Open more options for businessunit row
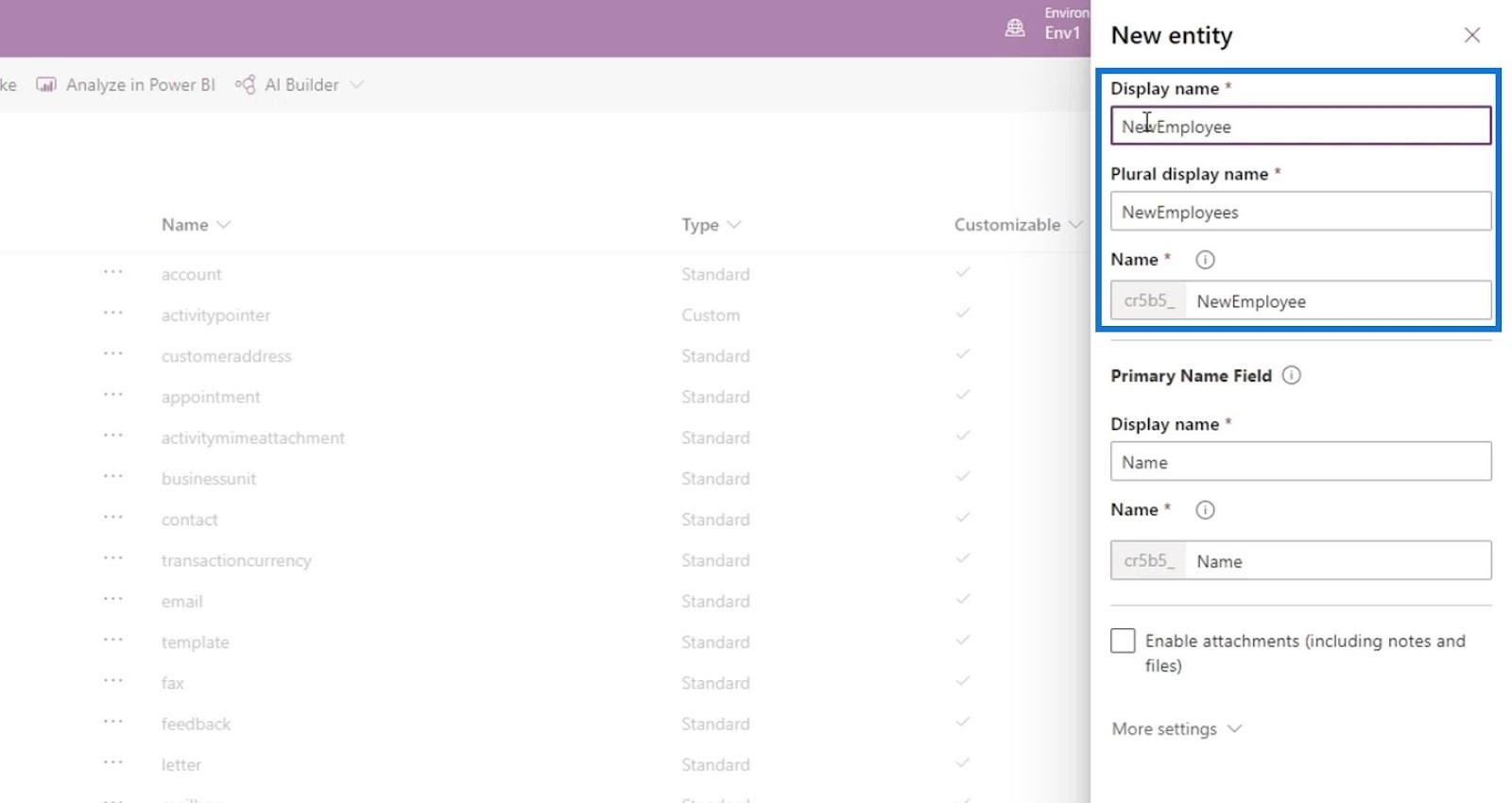Image resolution: width=1512 pixels, height=803 pixels. click(x=113, y=476)
